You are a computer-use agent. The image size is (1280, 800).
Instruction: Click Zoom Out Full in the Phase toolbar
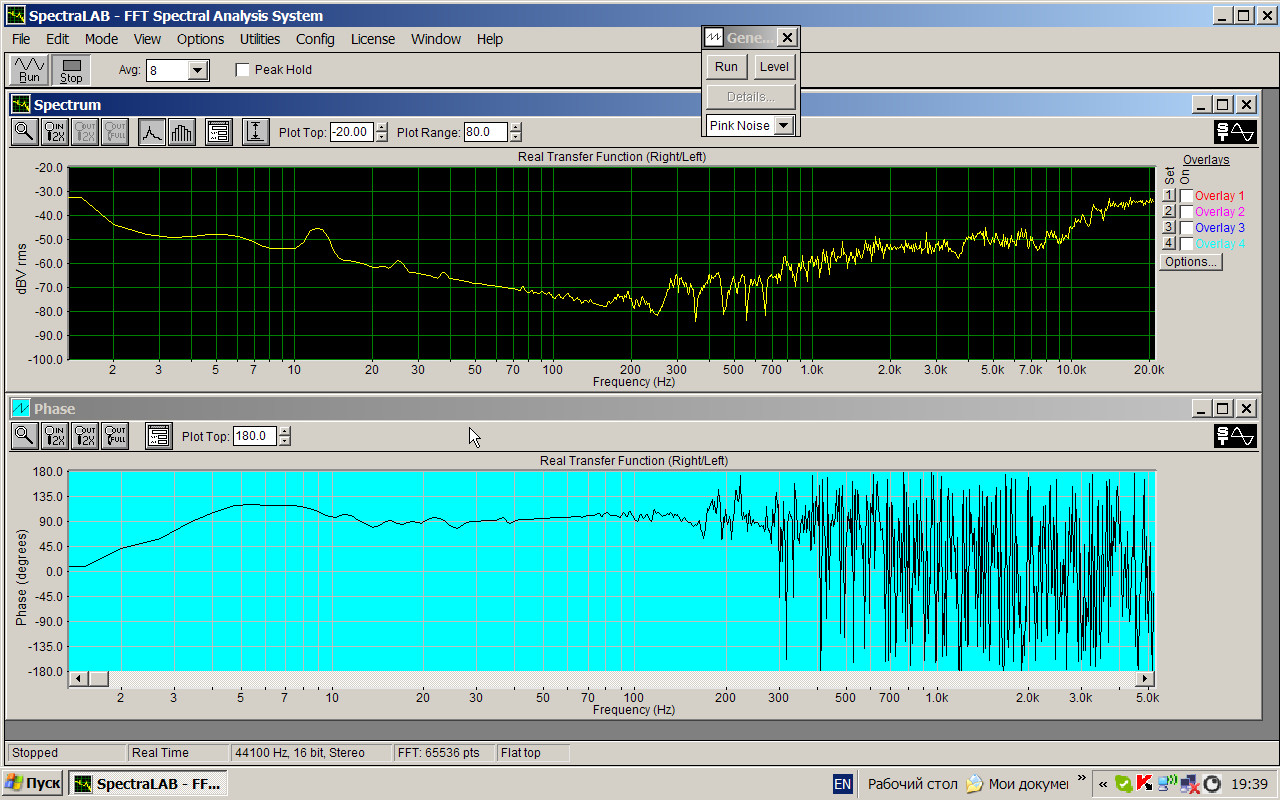point(115,436)
